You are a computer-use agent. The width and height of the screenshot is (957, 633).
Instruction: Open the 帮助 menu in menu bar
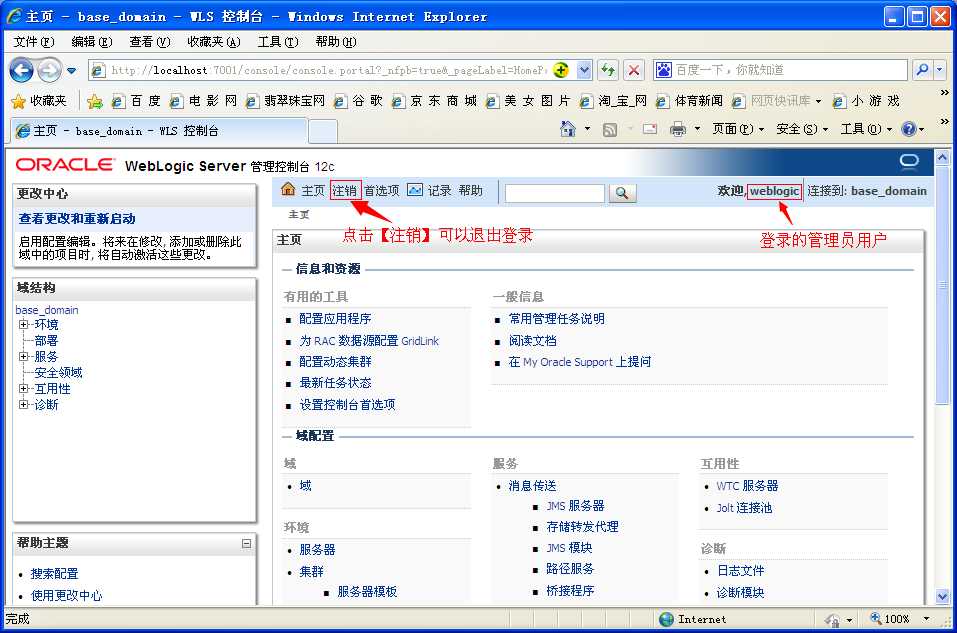pyautogui.click(x=336, y=42)
